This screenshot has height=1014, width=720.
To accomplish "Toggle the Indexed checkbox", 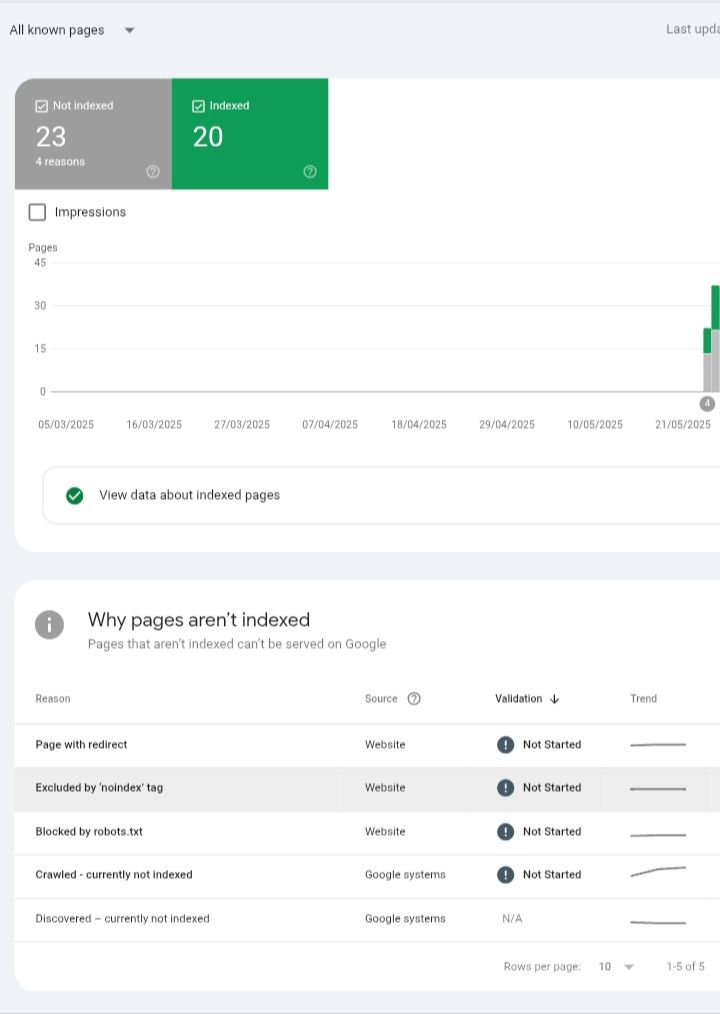I will (199, 106).
